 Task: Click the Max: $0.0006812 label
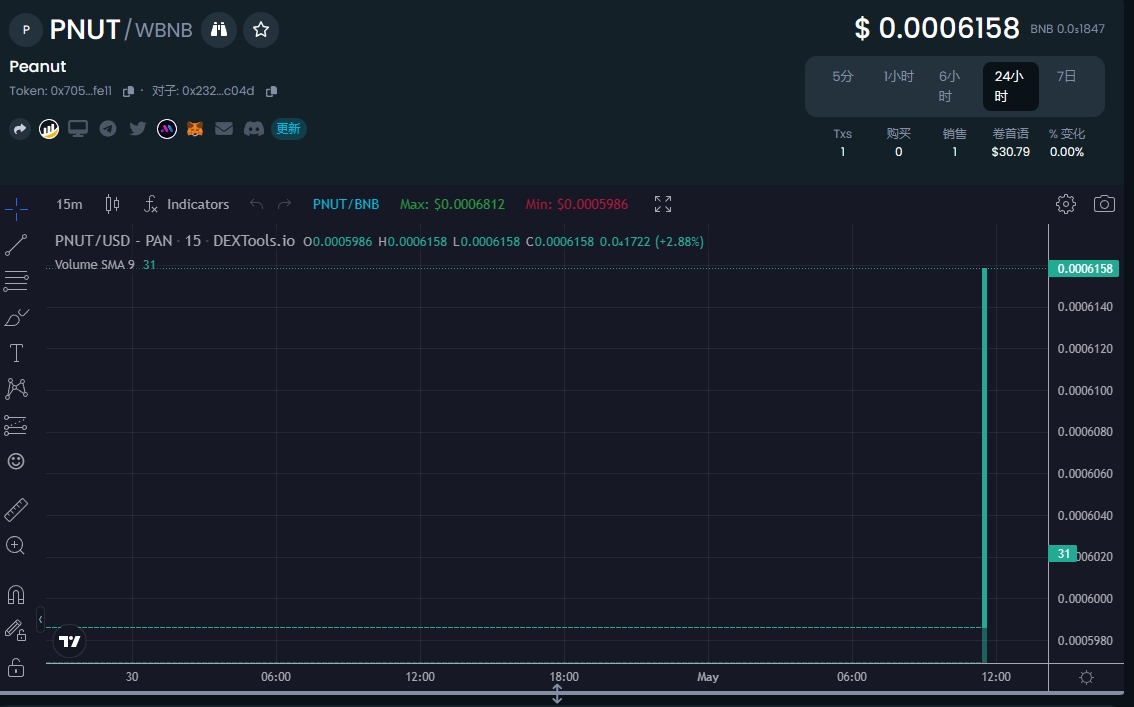pyautogui.click(x=452, y=205)
